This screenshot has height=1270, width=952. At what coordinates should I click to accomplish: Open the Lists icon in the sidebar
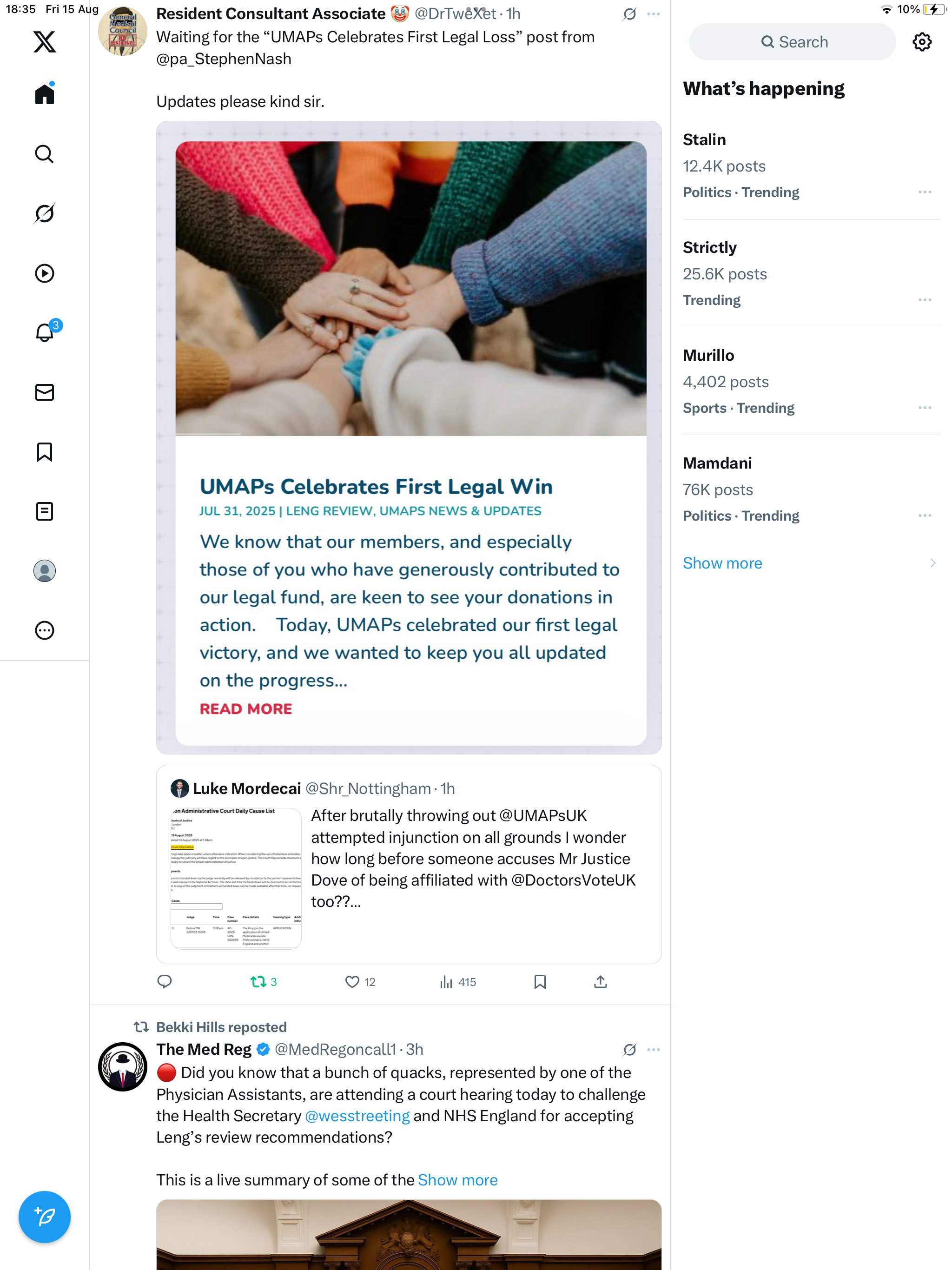[44, 511]
